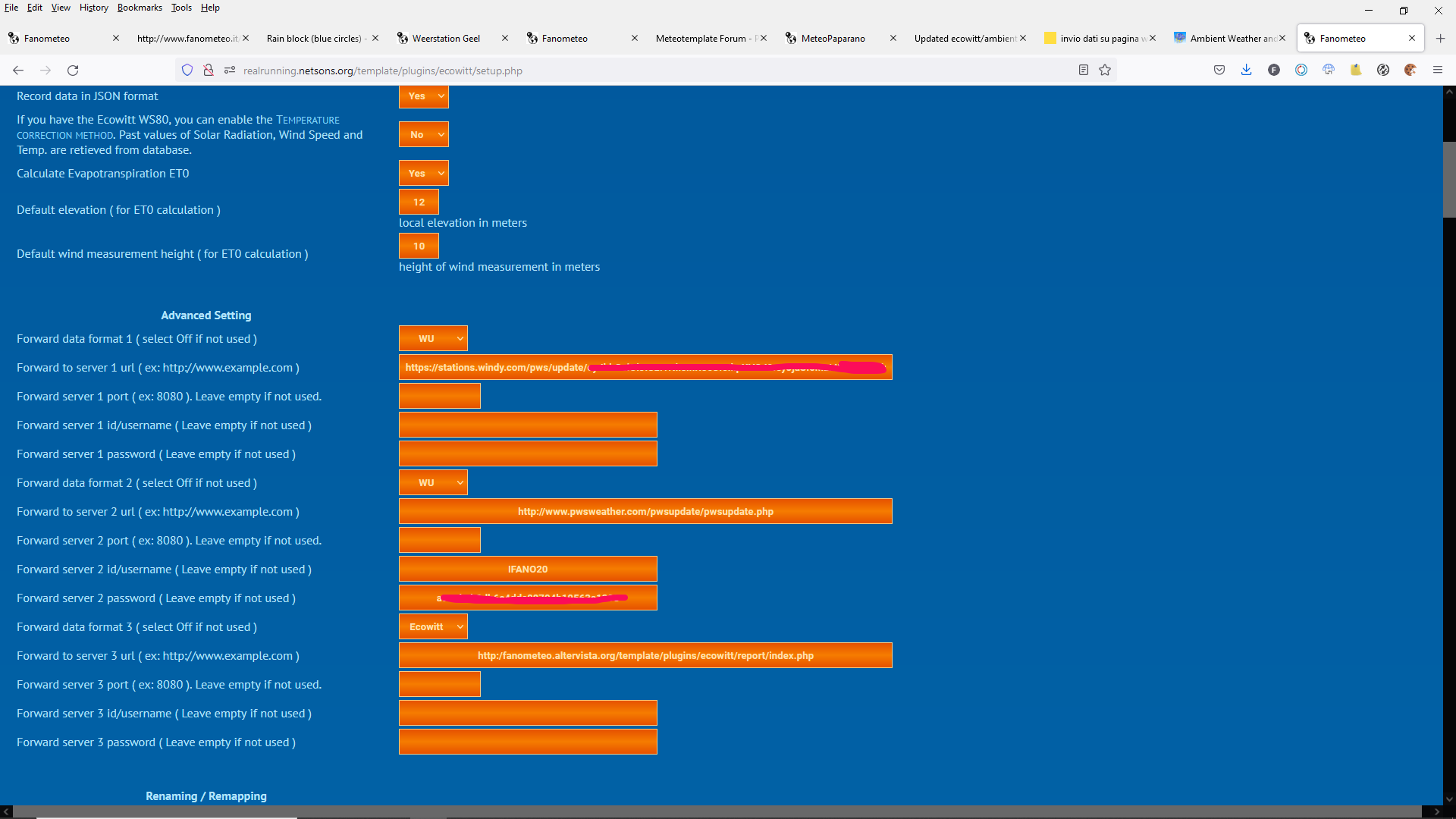Change Calculate Evapotranspiration ET0 dropdown
Viewport: 1456px width, 819px height.
424,173
